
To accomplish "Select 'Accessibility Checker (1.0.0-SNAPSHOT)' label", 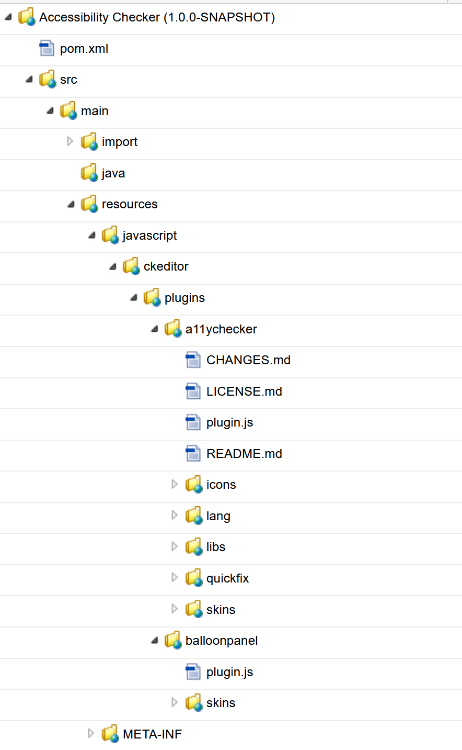I will [157, 17].
